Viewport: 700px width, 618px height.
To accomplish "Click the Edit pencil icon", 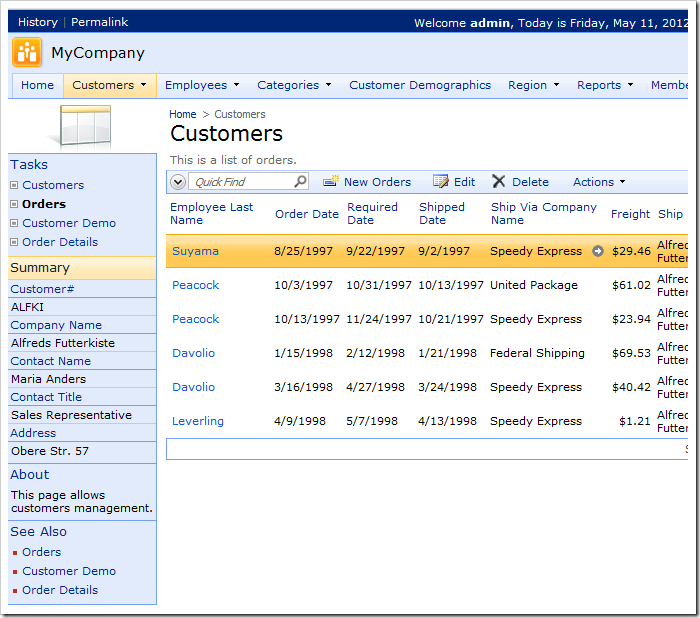I will (440, 182).
